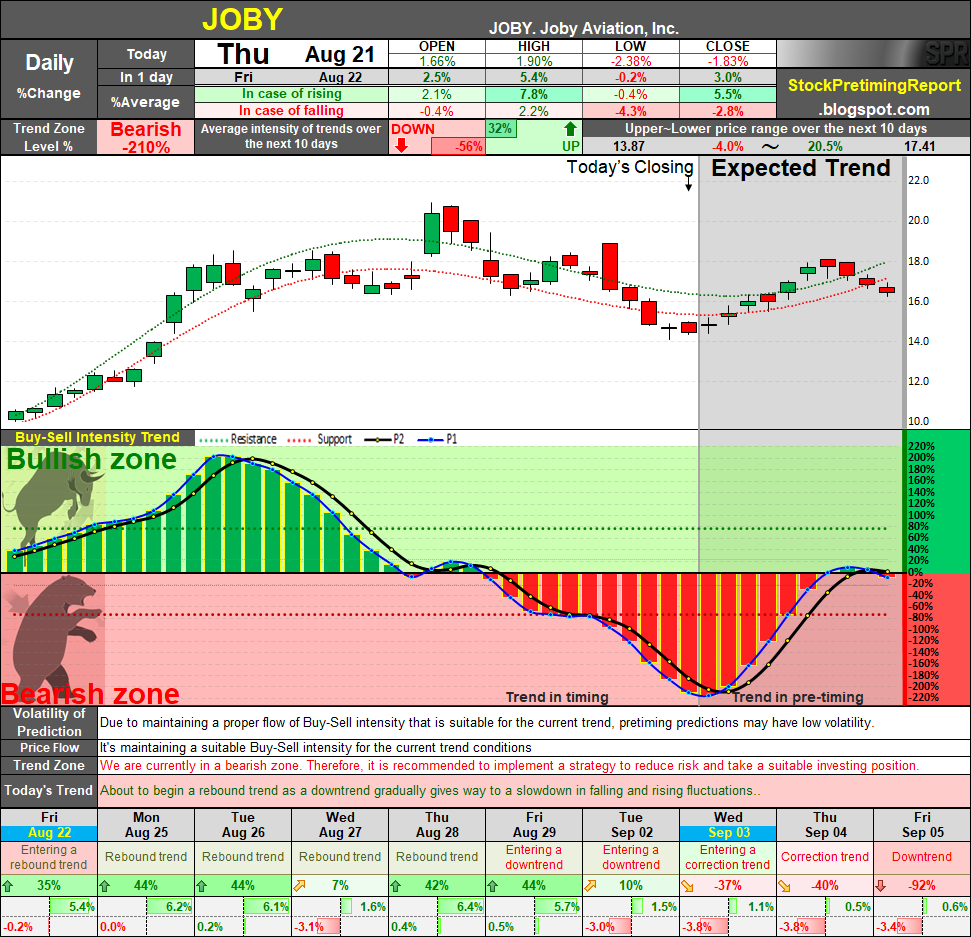Click the P1 legend entry
The height and width of the screenshot is (937, 971).
437,439
